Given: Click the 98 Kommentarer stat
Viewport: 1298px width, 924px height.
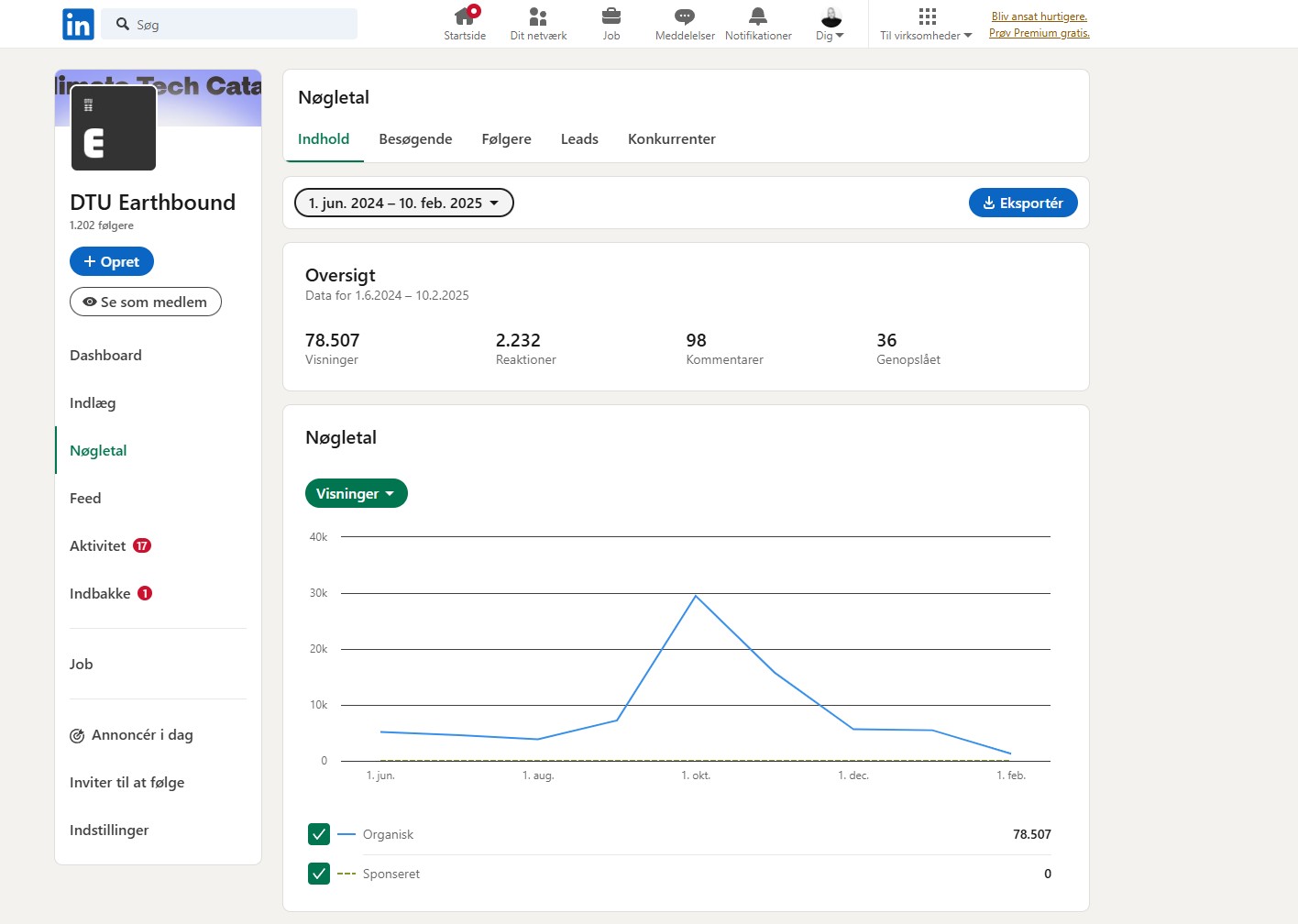Looking at the screenshot, I should click(x=724, y=348).
